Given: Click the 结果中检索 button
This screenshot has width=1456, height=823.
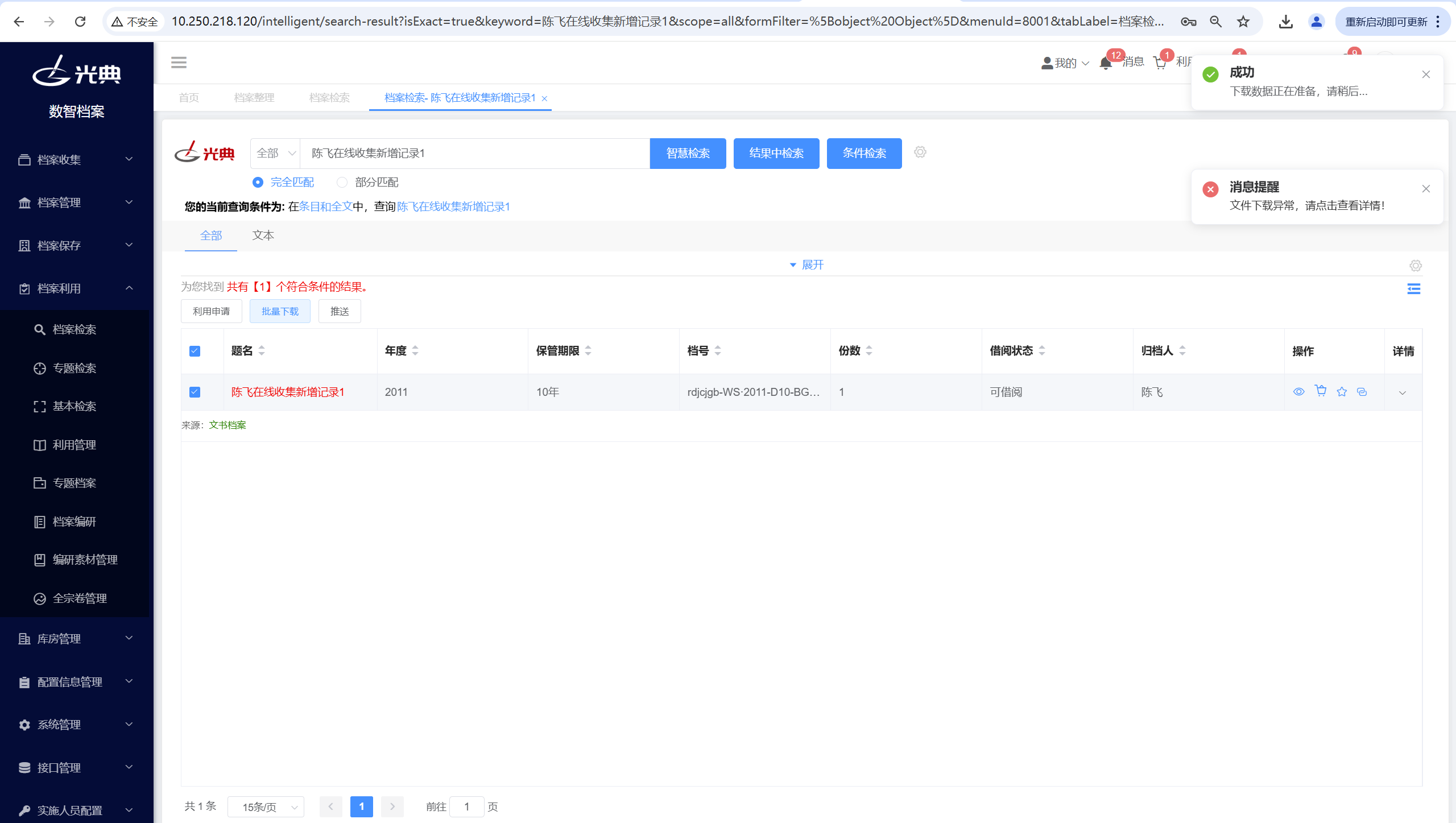Looking at the screenshot, I should pyautogui.click(x=776, y=153).
